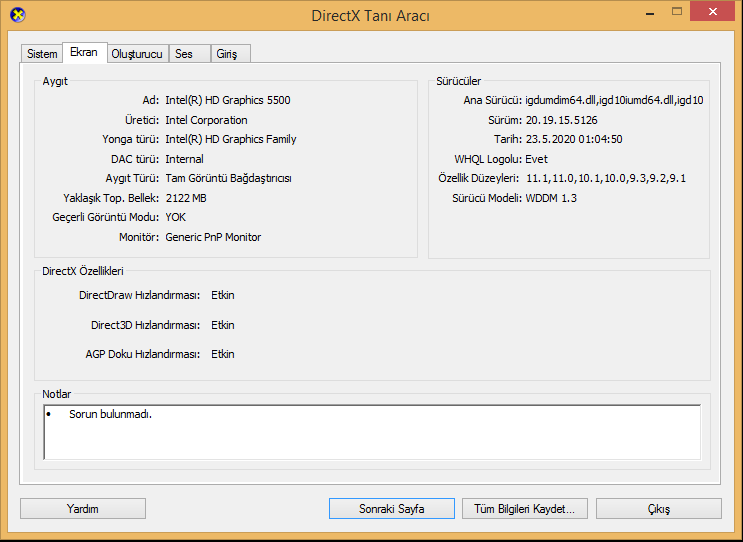Click the 'Geçerli Görüntü Modu:' label
This screenshot has height=542, width=743.
coord(106,217)
